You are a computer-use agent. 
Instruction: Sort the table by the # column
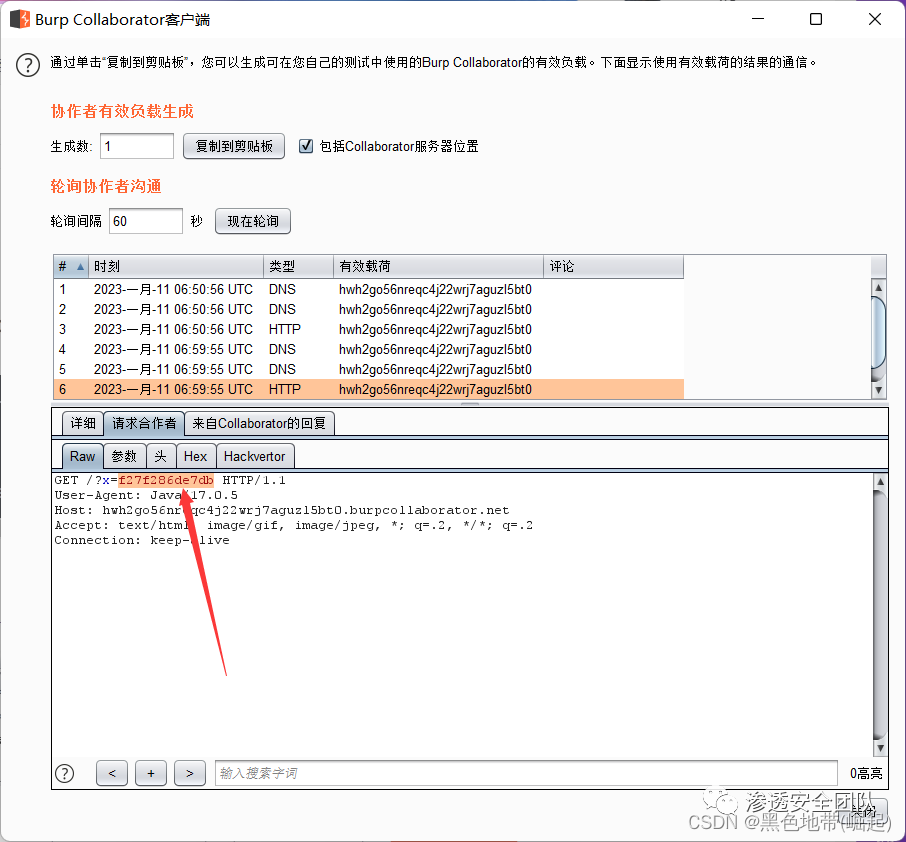71,266
